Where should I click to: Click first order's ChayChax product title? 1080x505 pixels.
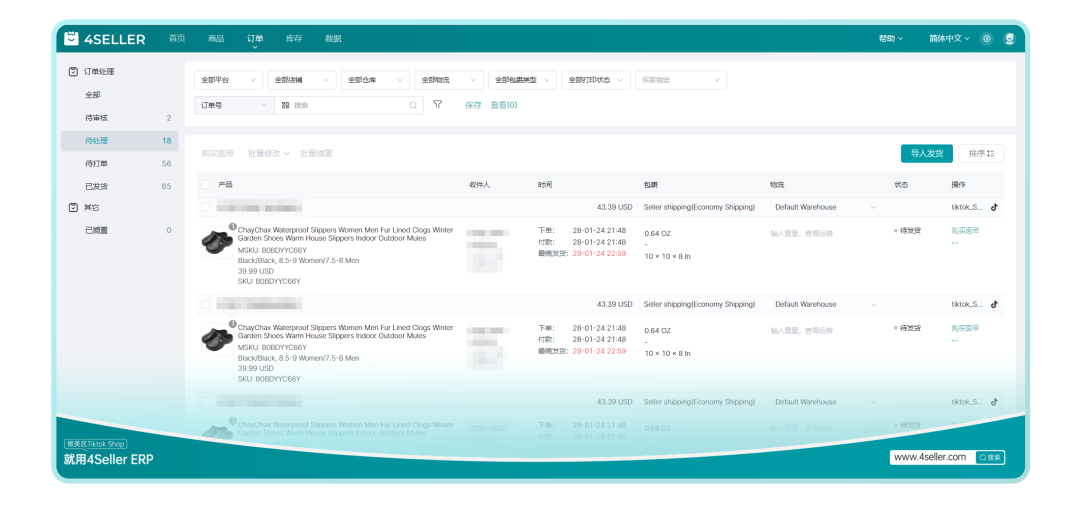[345, 234]
